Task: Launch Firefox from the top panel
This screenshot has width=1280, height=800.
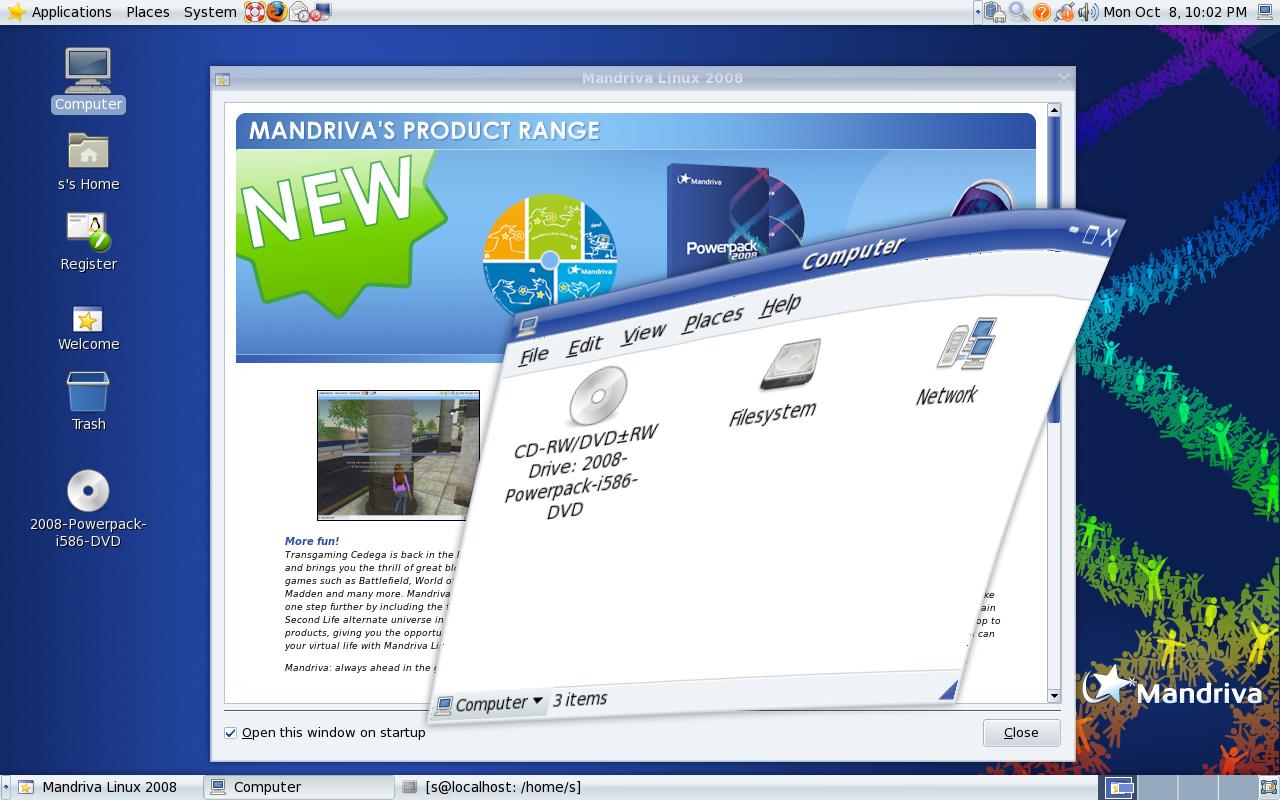Action: point(276,12)
